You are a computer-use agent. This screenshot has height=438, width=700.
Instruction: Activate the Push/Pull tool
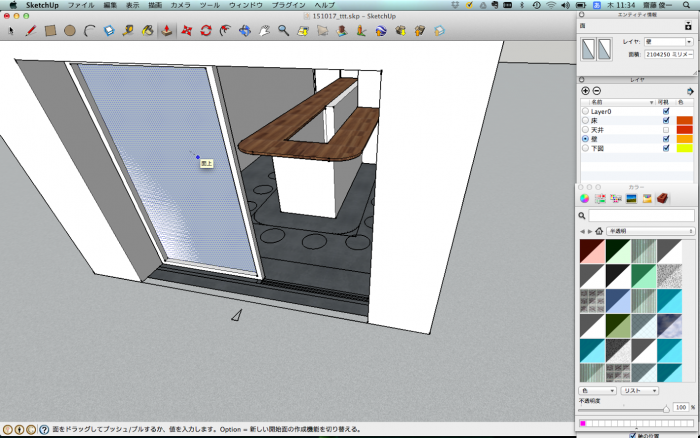coord(166,31)
